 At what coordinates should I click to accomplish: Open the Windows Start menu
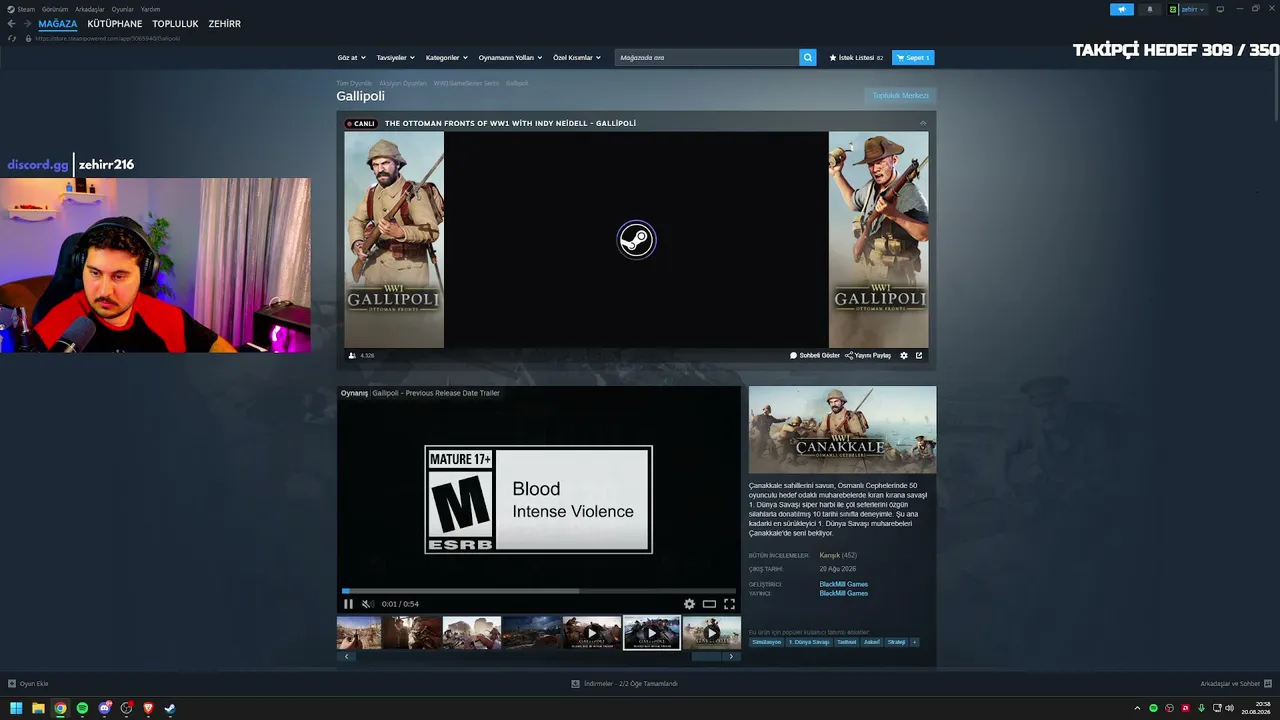pyautogui.click(x=16, y=708)
